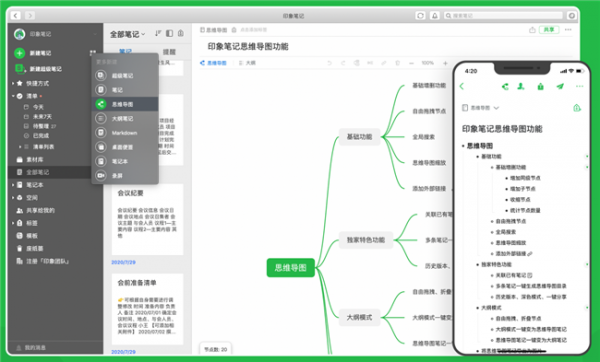The image size is (600, 362).
Task: Switch to the 大纲 view tab in editor
Action: (x=247, y=63)
